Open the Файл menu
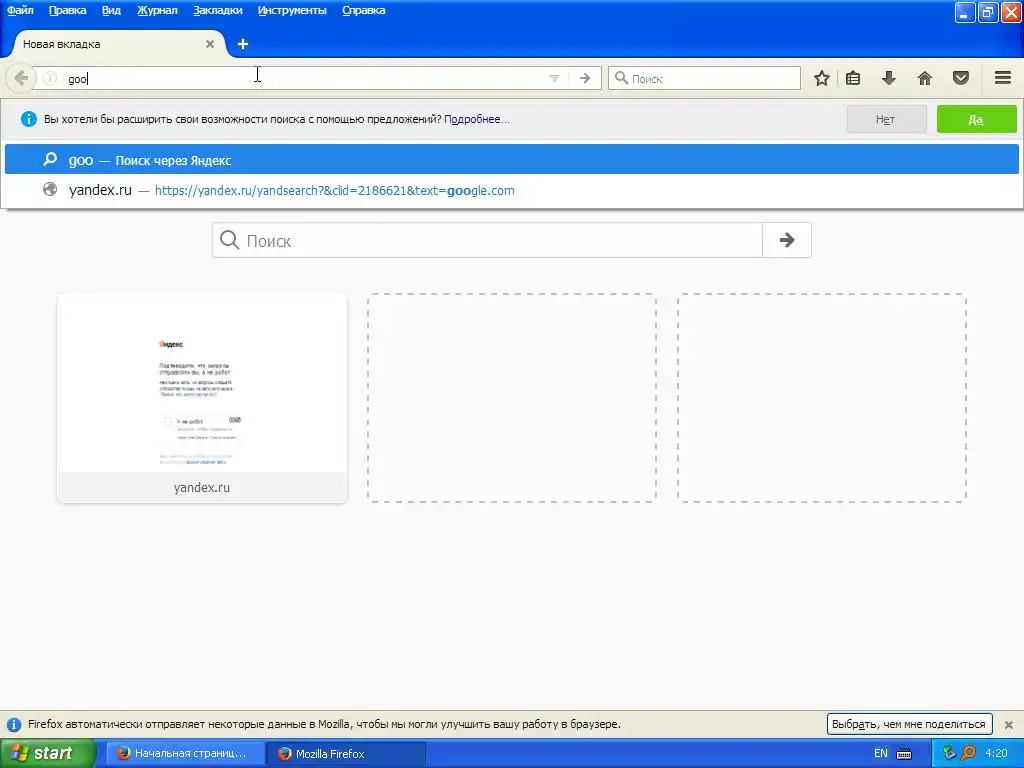Screen dimensions: 1024x768 (20, 10)
